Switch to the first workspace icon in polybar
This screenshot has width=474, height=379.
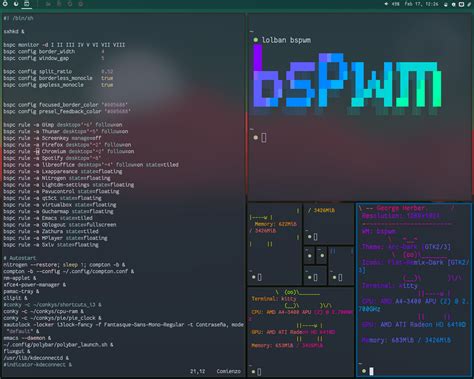point(5,4)
